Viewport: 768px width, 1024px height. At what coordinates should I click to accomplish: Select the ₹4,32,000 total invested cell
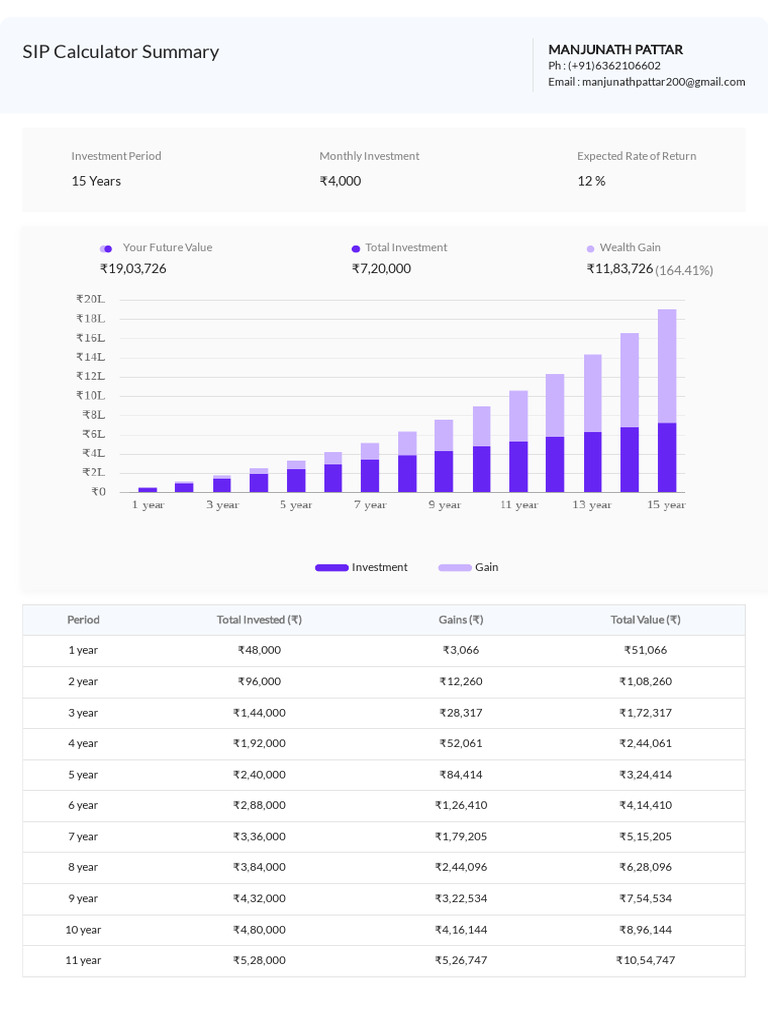259,899
